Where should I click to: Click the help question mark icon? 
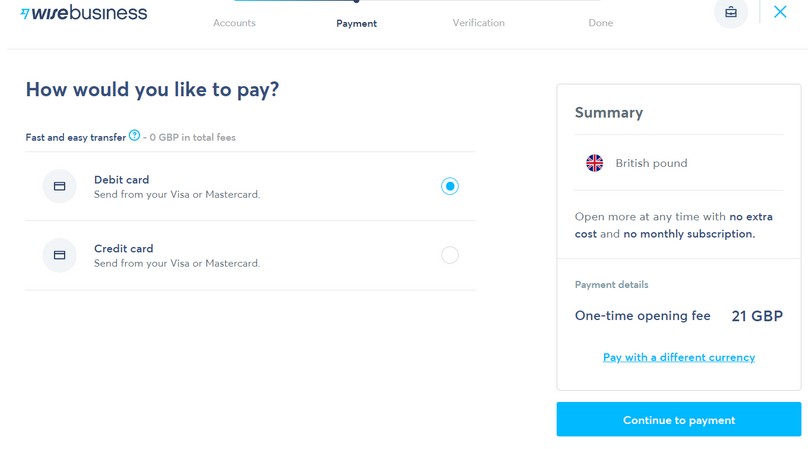(x=134, y=136)
